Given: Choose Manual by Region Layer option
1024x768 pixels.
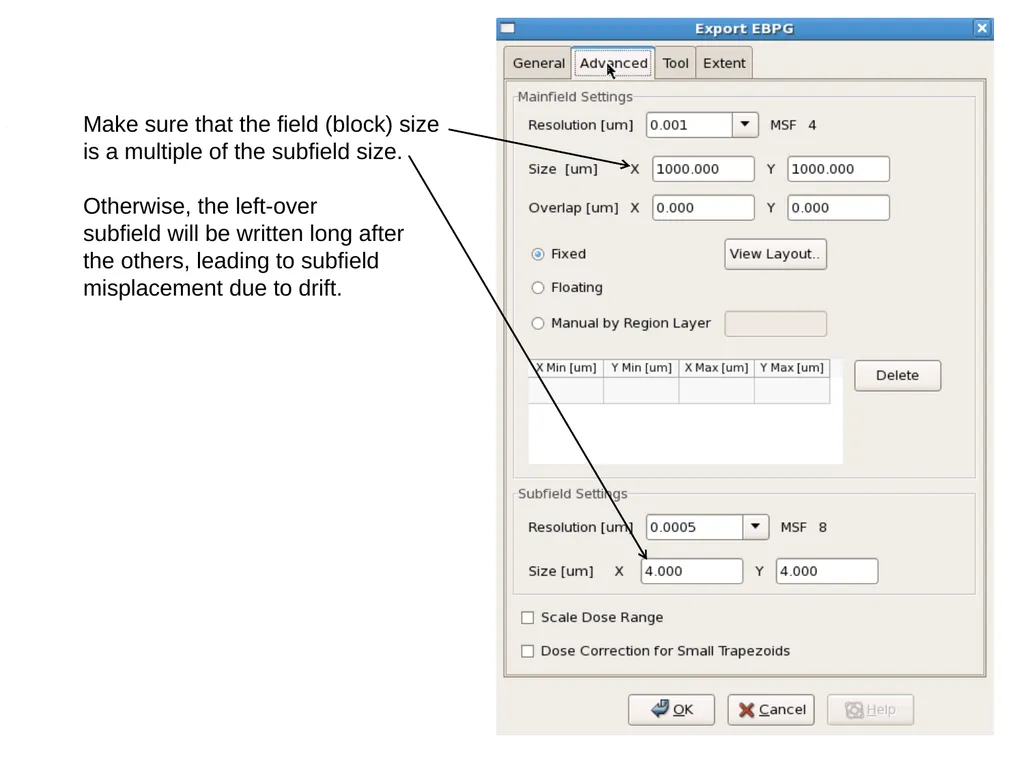Looking at the screenshot, I should point(537,323).
